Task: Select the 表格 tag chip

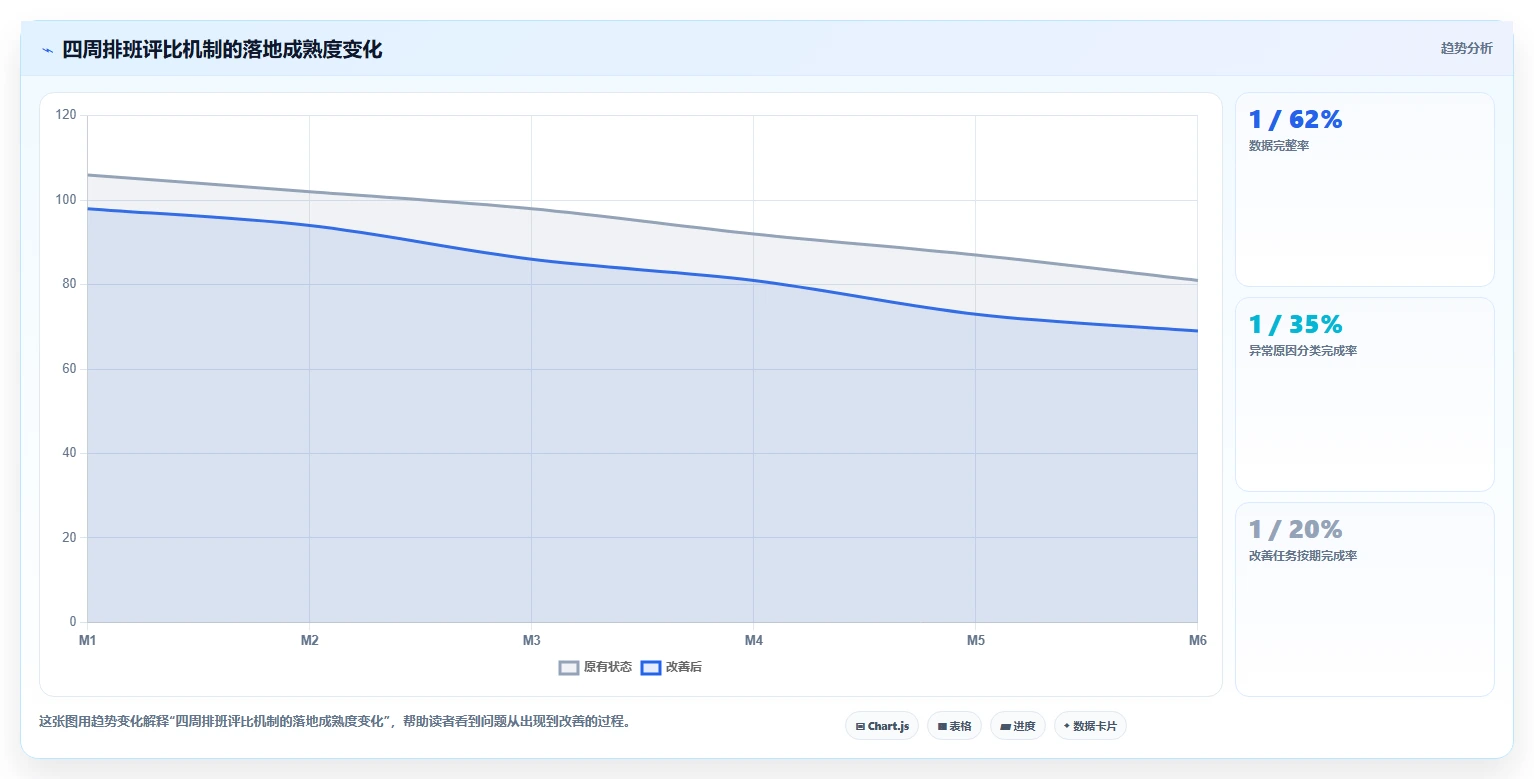Action: [954, 726]
